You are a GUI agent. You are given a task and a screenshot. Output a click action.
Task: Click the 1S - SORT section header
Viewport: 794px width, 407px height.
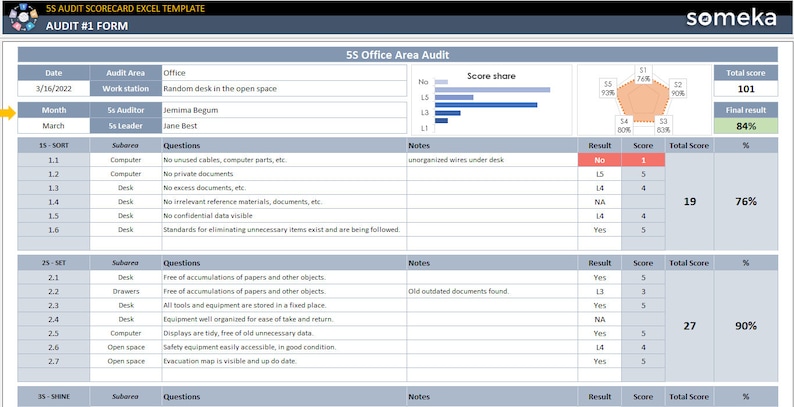pos(54,145)
